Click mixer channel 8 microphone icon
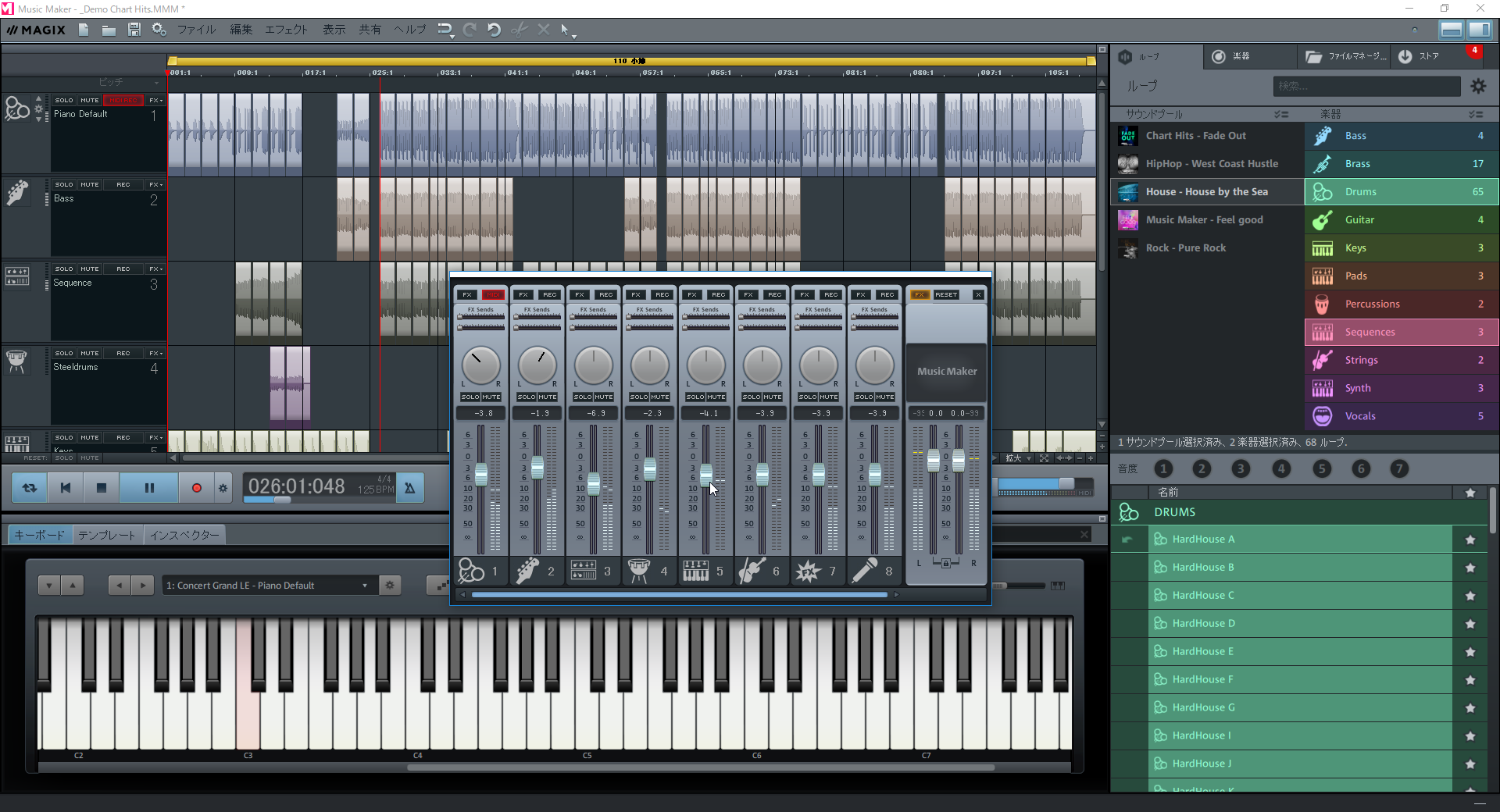 click(x=864, y=572)
